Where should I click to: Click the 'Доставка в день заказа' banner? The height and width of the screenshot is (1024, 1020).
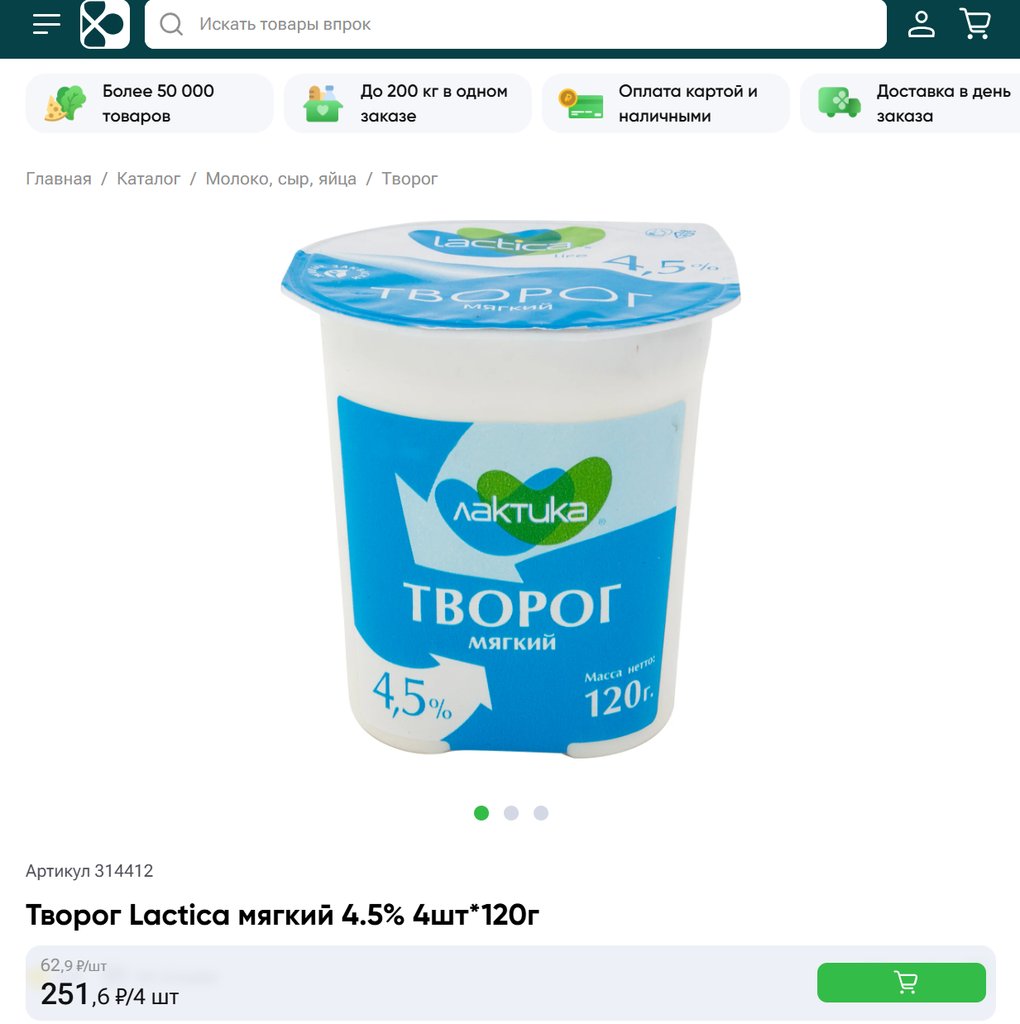(x=910, y=103)
